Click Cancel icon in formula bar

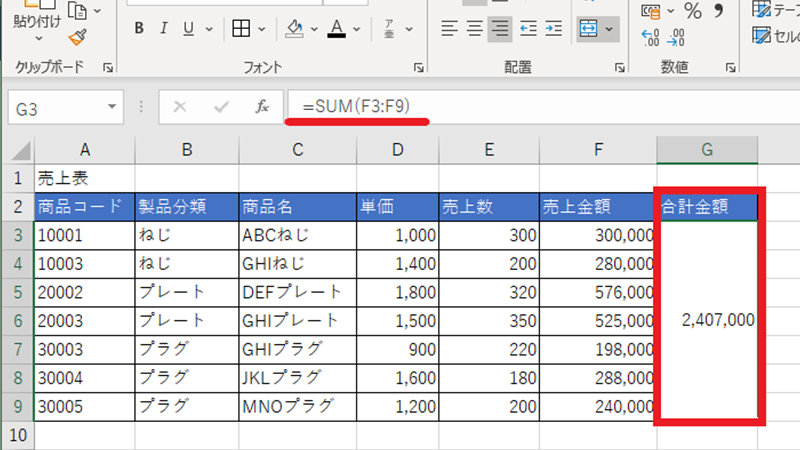[x=180, y=107]
